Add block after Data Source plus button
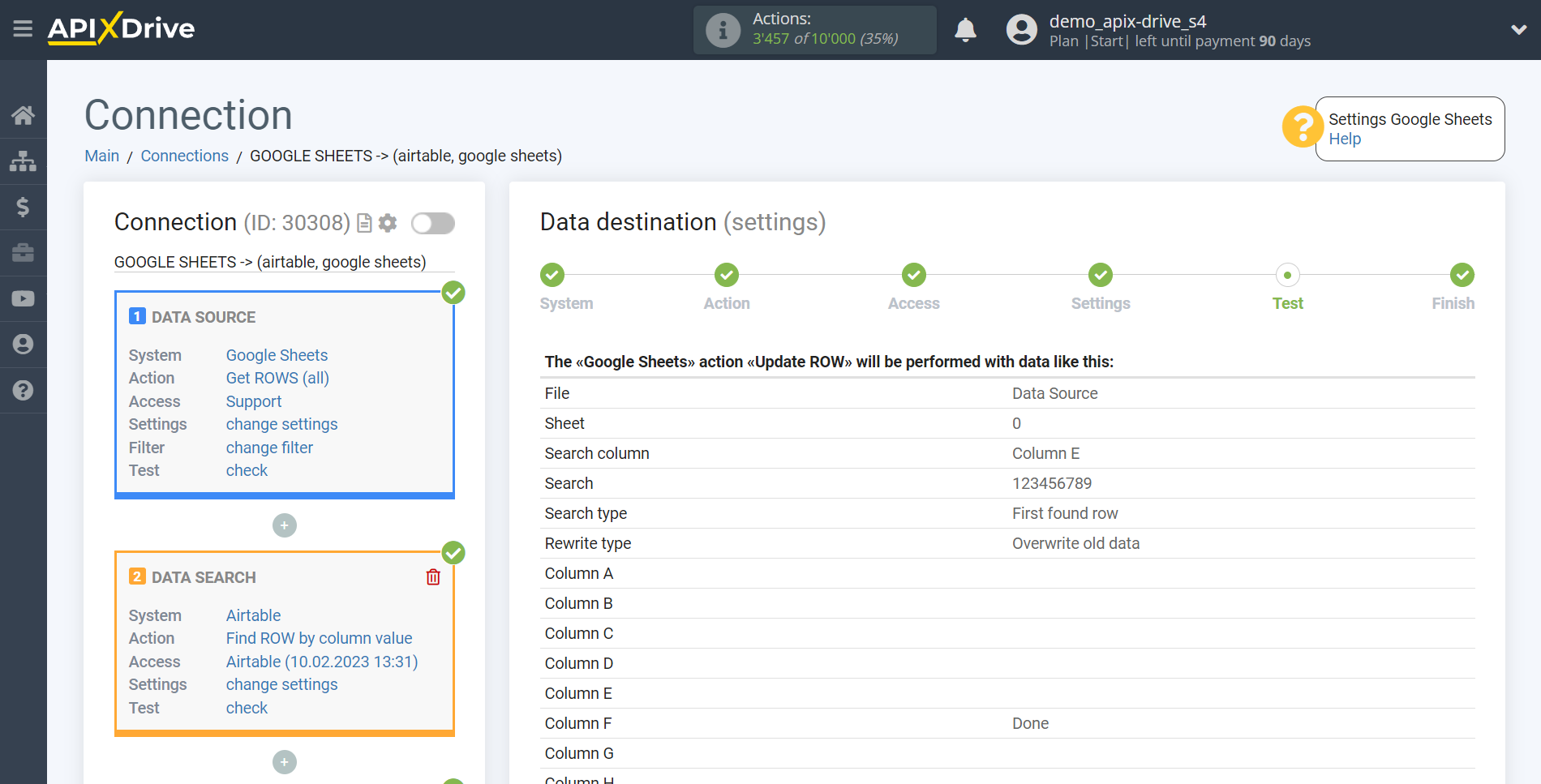Viewport: 1541px width, 784px height. click(284, 525)
